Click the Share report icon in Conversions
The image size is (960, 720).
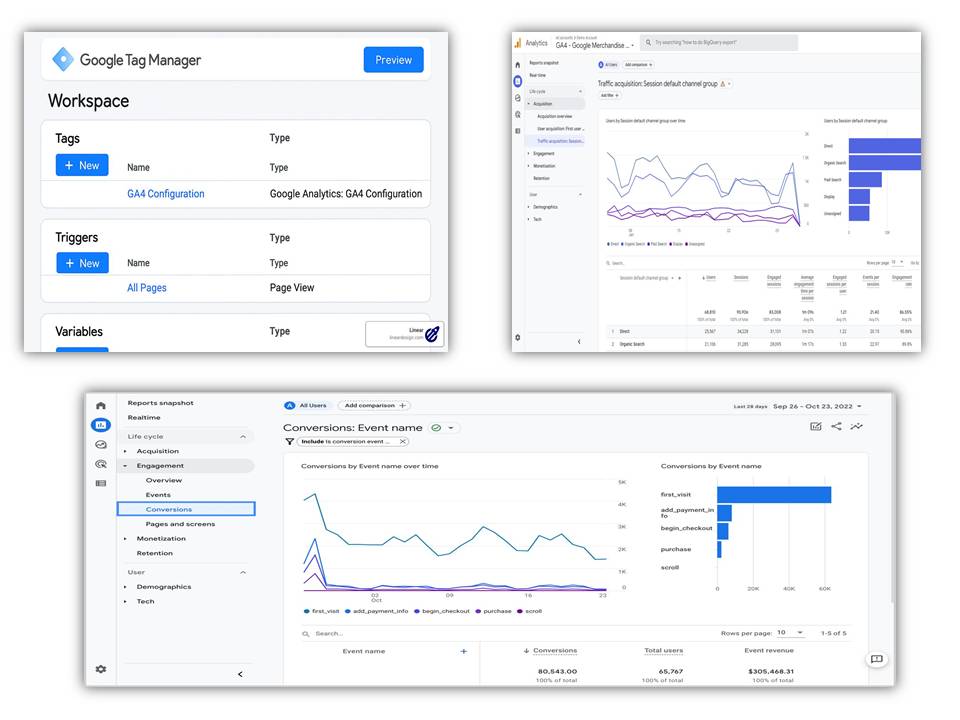click(x=836, y=427)
